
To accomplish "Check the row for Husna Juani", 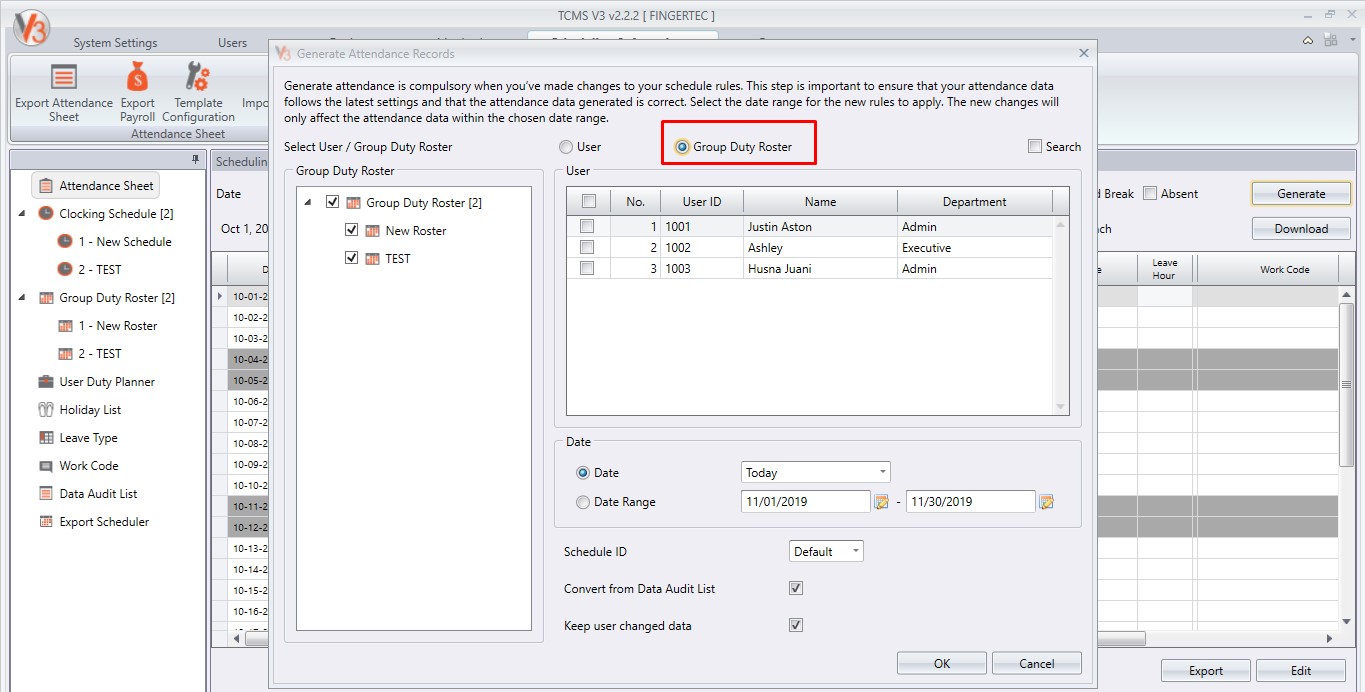I will coord(587,268).
